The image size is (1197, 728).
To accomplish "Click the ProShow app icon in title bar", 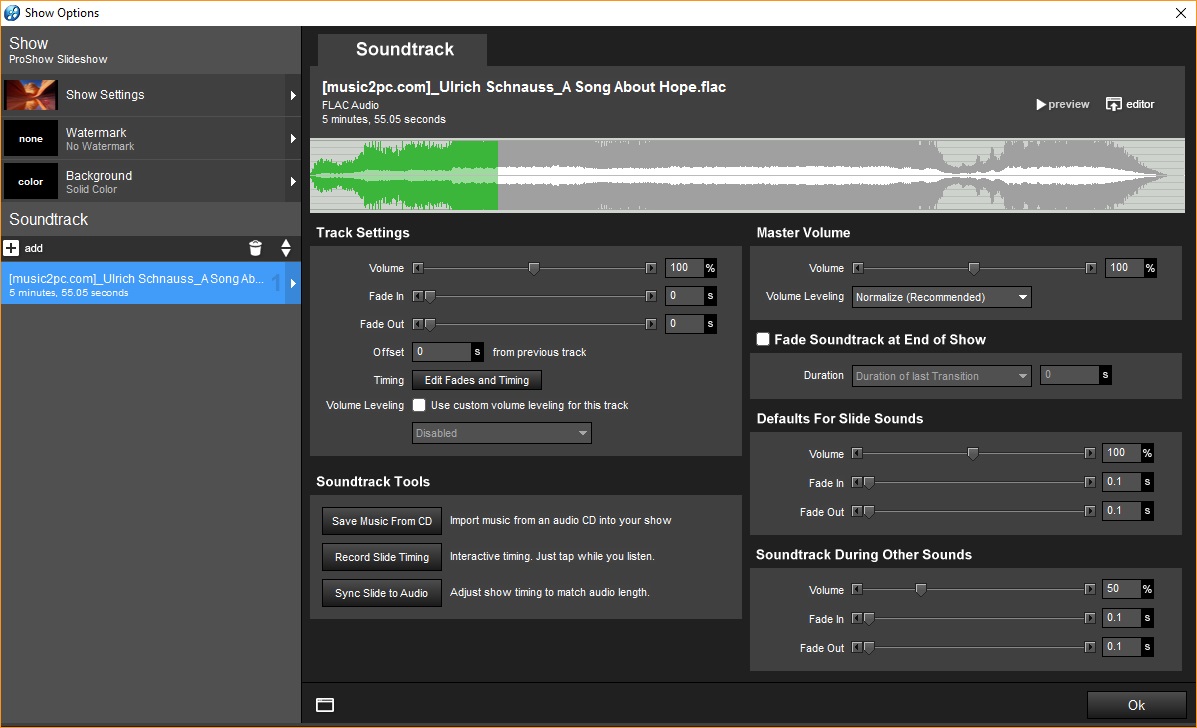I will pyautogui.click(x=11, y=12).
